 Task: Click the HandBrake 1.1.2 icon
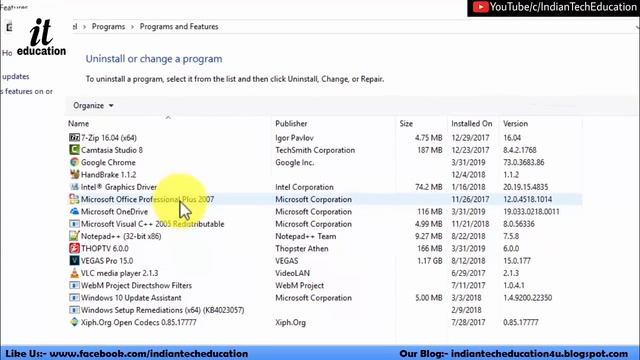[x=74, y=174]
